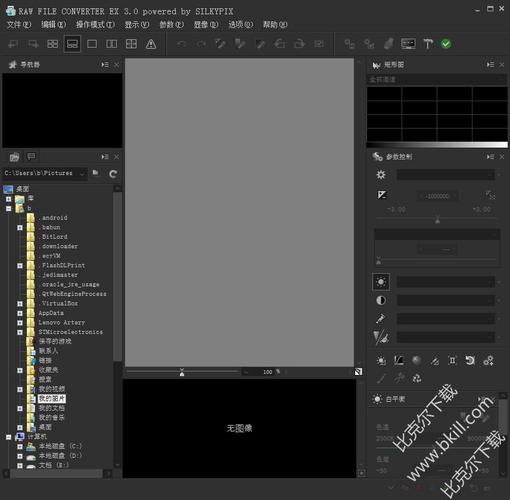Click the color eyedropper pencil icon

(x=381, y=319)
